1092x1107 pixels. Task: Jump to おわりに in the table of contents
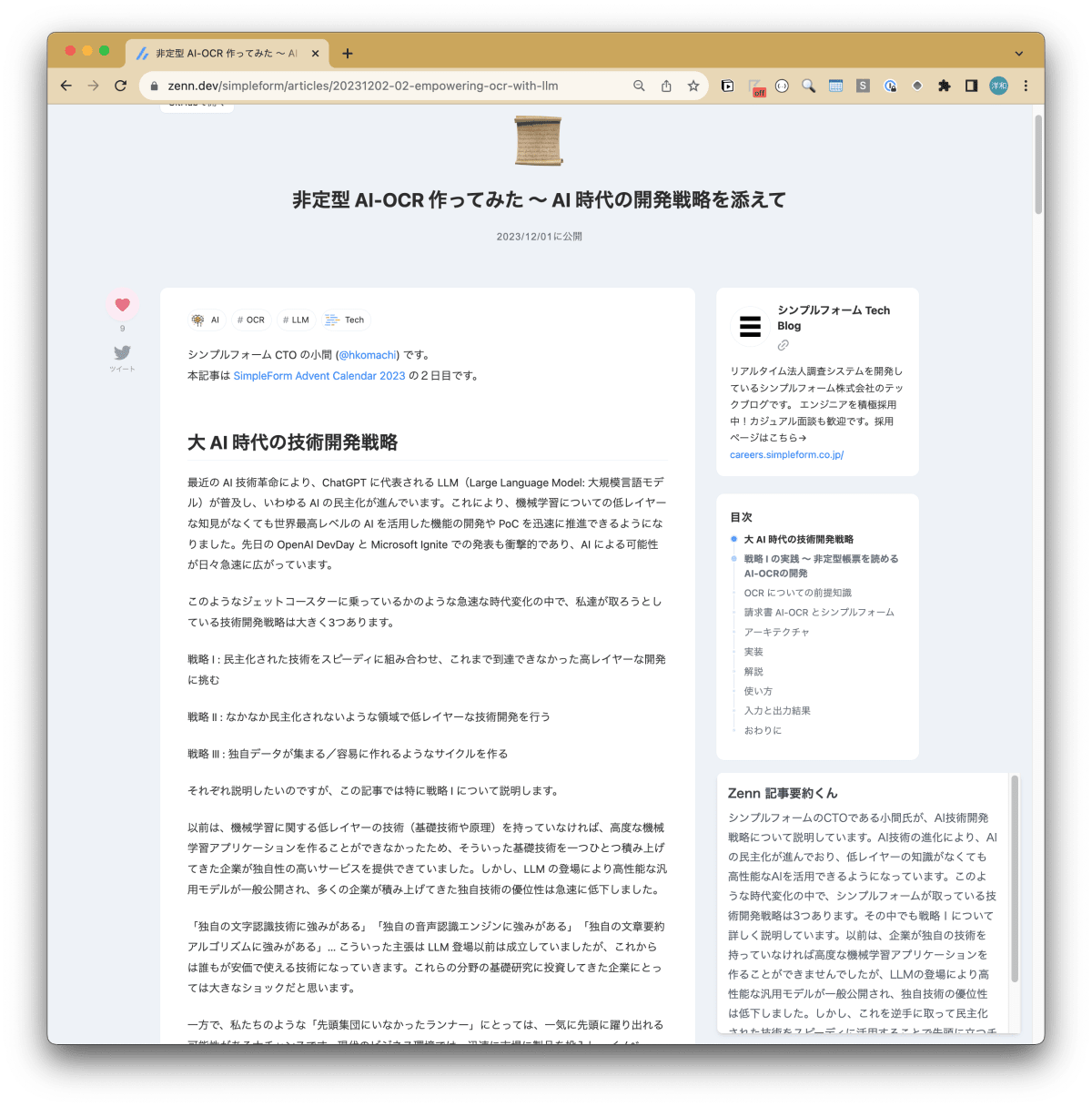763,730
